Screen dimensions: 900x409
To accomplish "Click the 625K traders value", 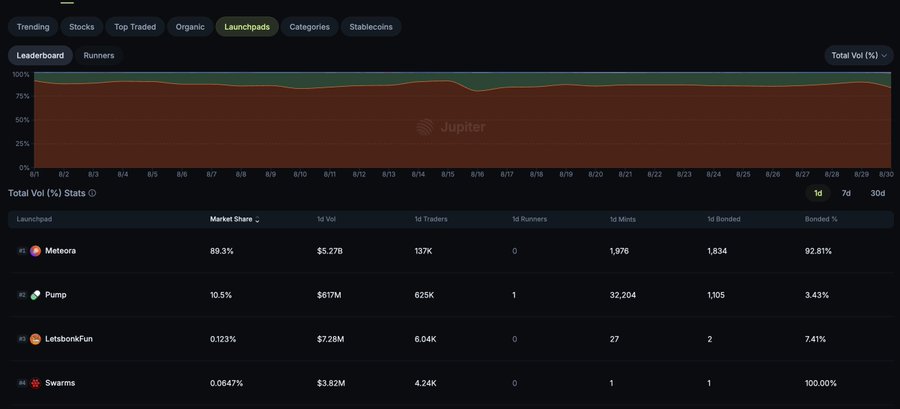I will (424, 295).
